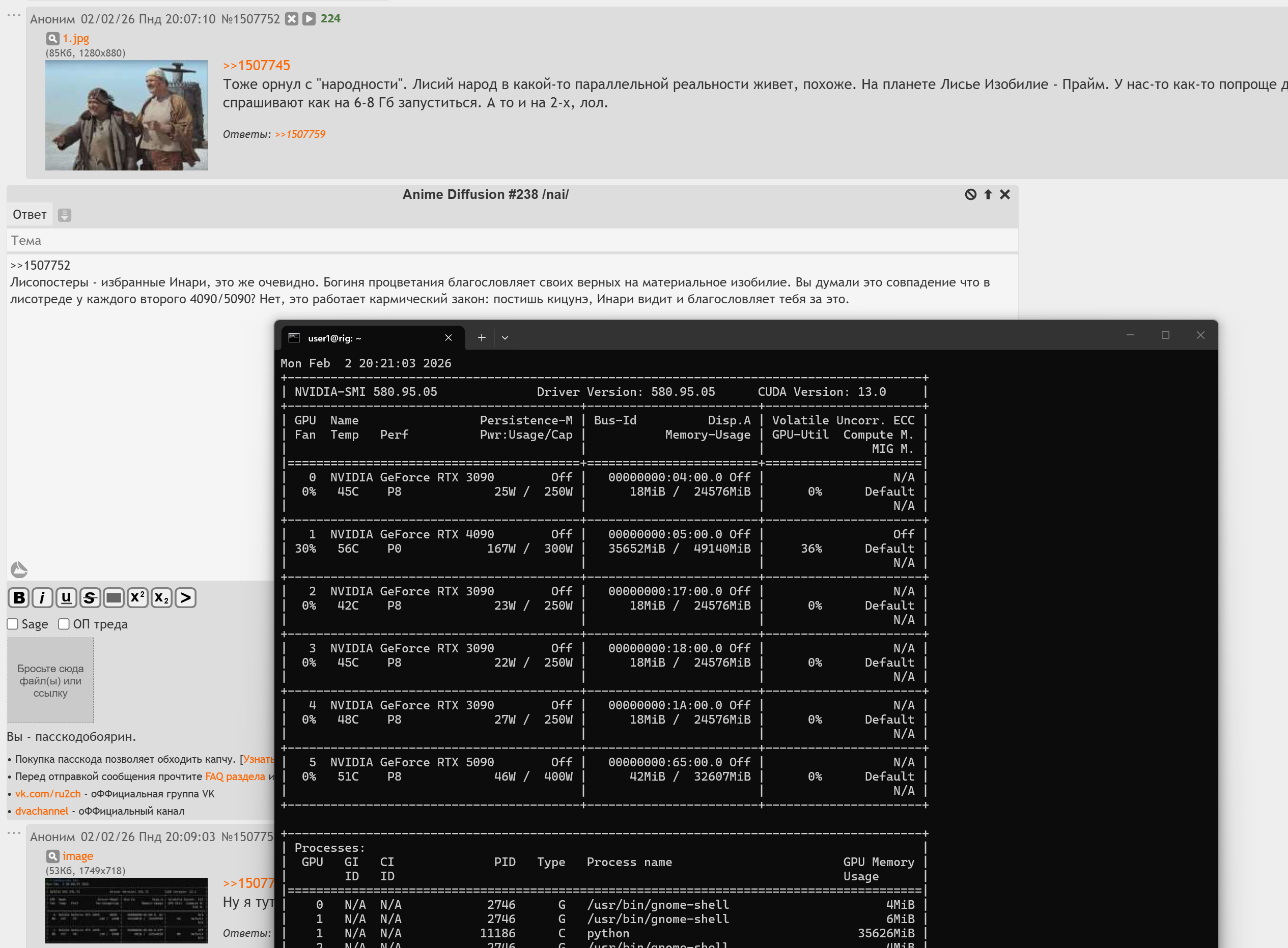Open terminal profiles dropdown chevron

pos(505,338)
